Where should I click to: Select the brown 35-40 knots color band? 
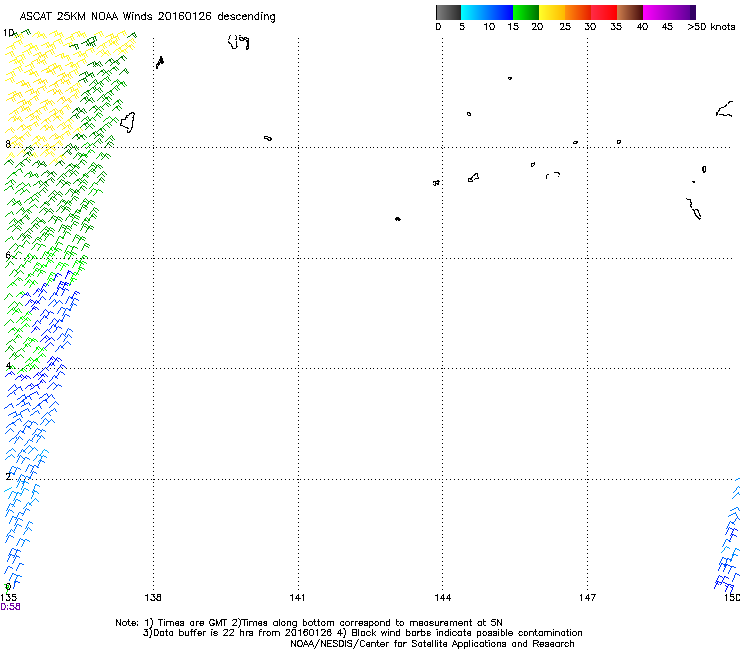630,12
